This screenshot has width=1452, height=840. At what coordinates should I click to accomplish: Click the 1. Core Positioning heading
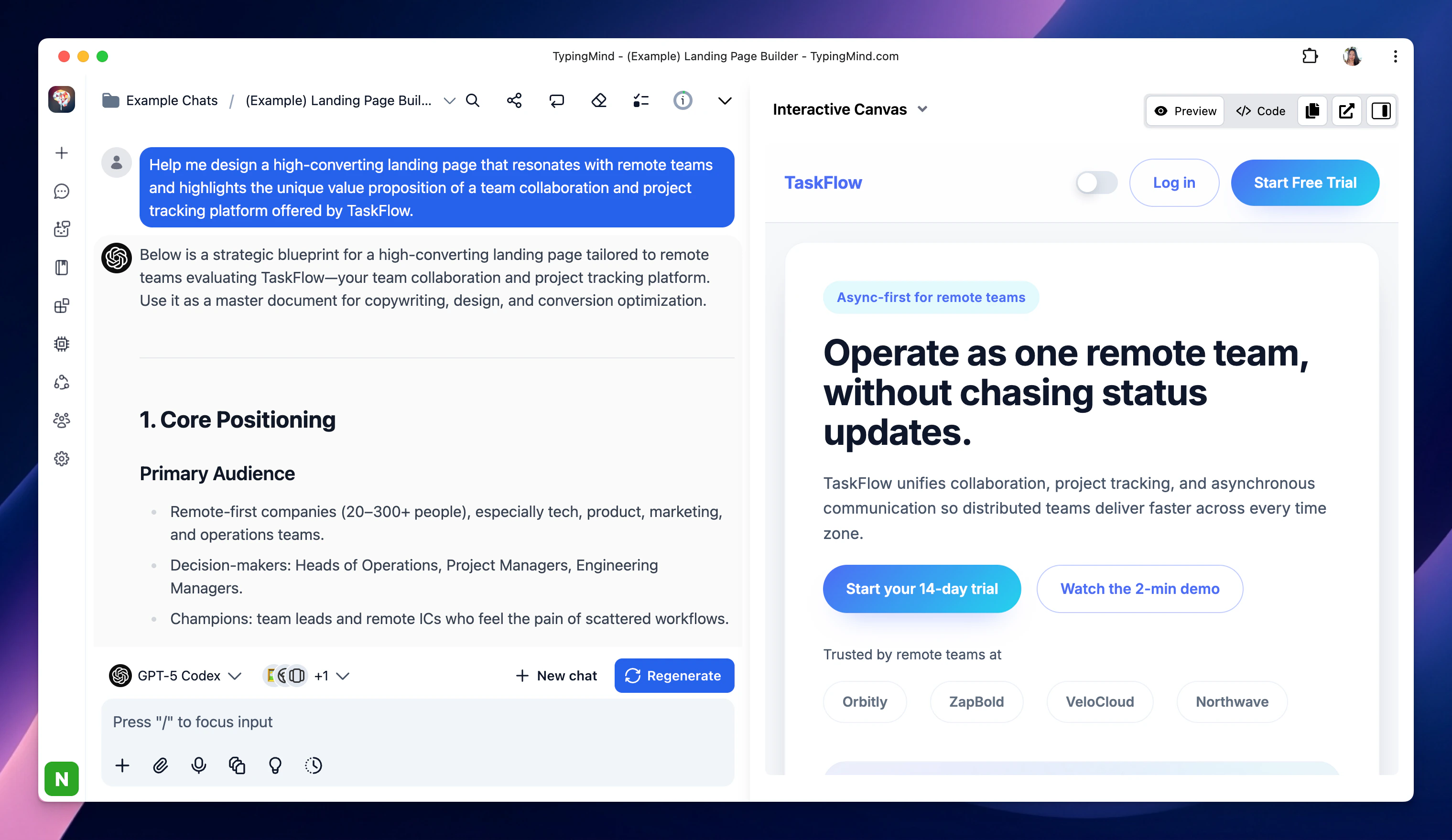[238, 420]
